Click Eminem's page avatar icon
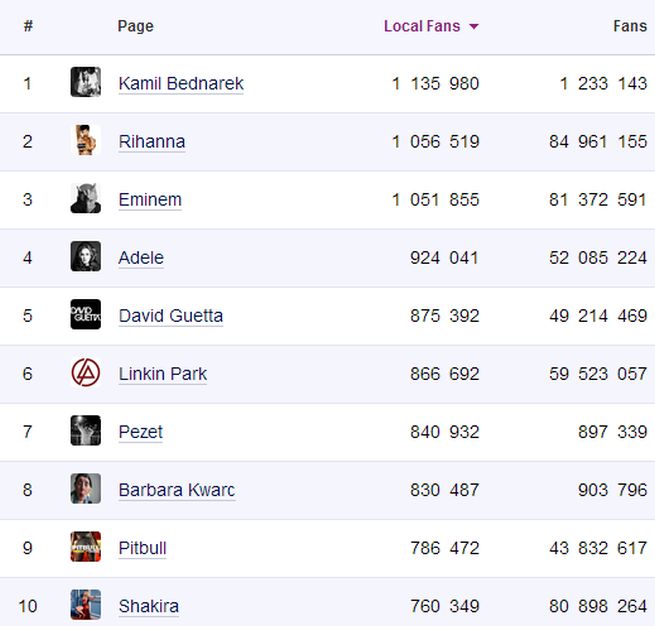Viewport: 655px width, 626px height. (x=85, y=198)
